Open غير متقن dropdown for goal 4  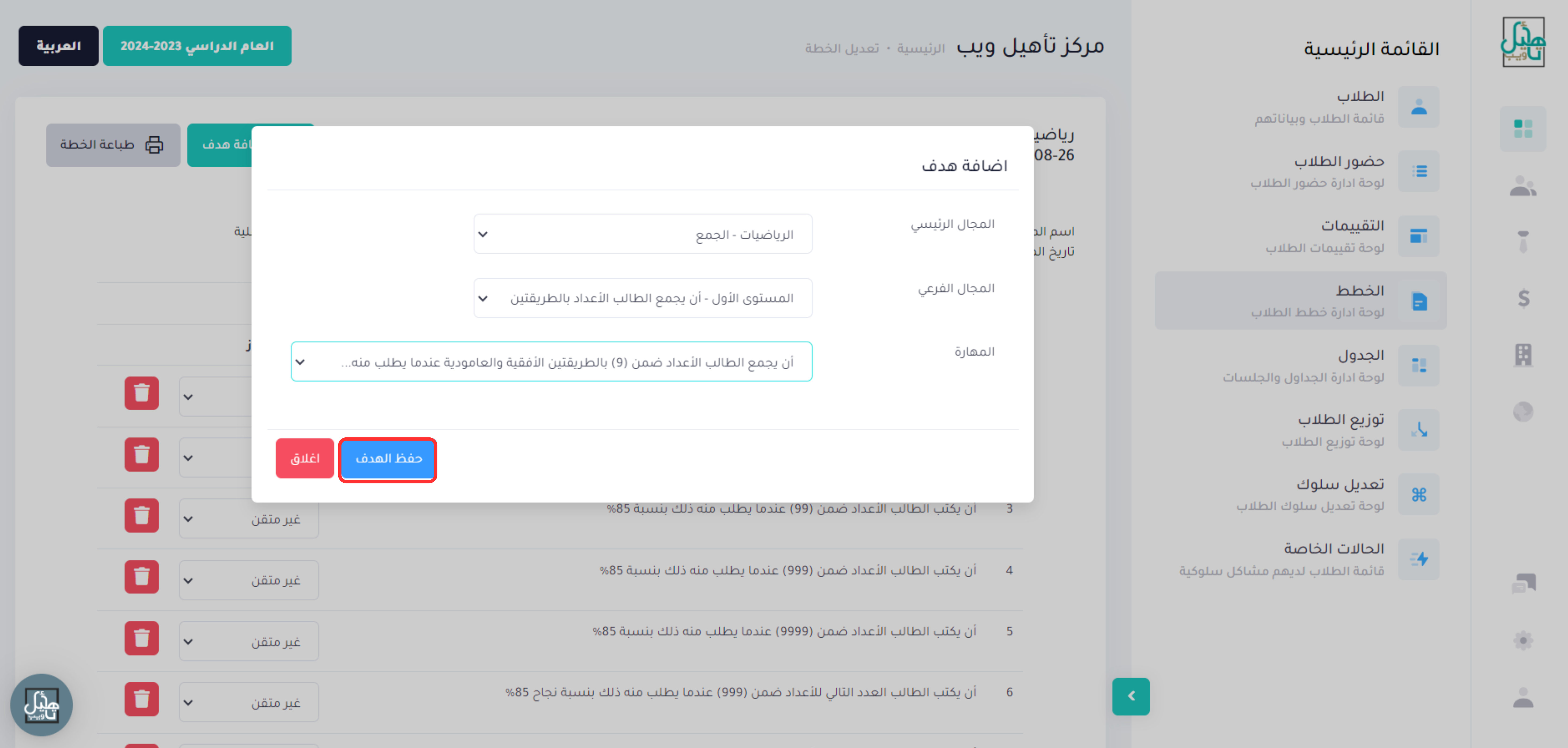[x=248, y=580]
